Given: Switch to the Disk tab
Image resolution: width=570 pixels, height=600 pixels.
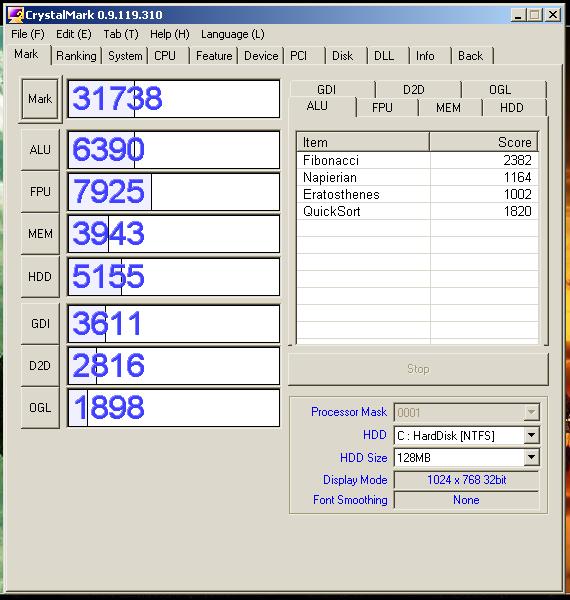Looking at the screenshot, I should [x=347, y=56].
